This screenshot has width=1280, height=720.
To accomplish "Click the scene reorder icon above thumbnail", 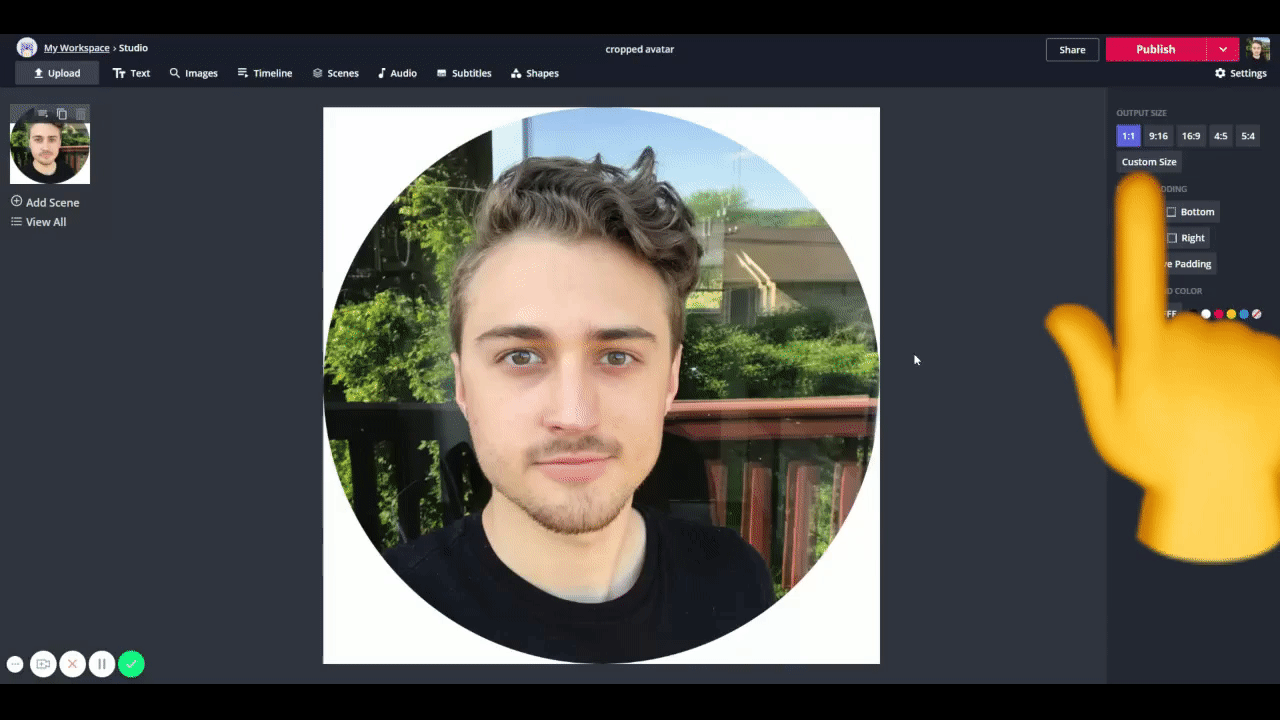I will click(x=43, y=114).
